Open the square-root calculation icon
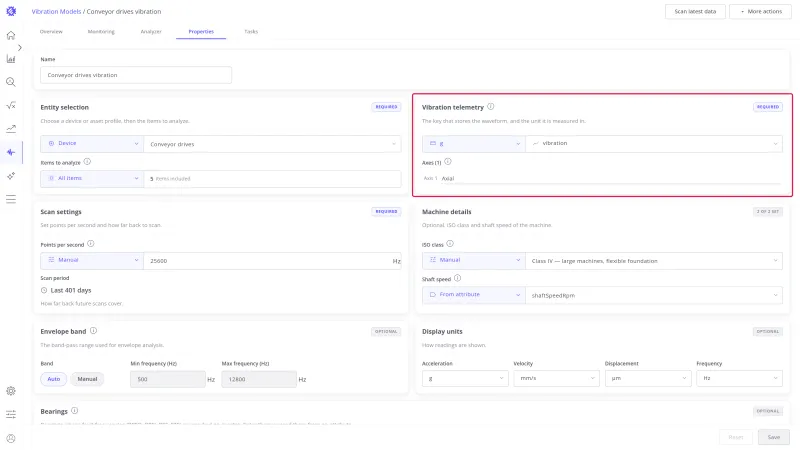The image size is (800, 450). (11, 105)
